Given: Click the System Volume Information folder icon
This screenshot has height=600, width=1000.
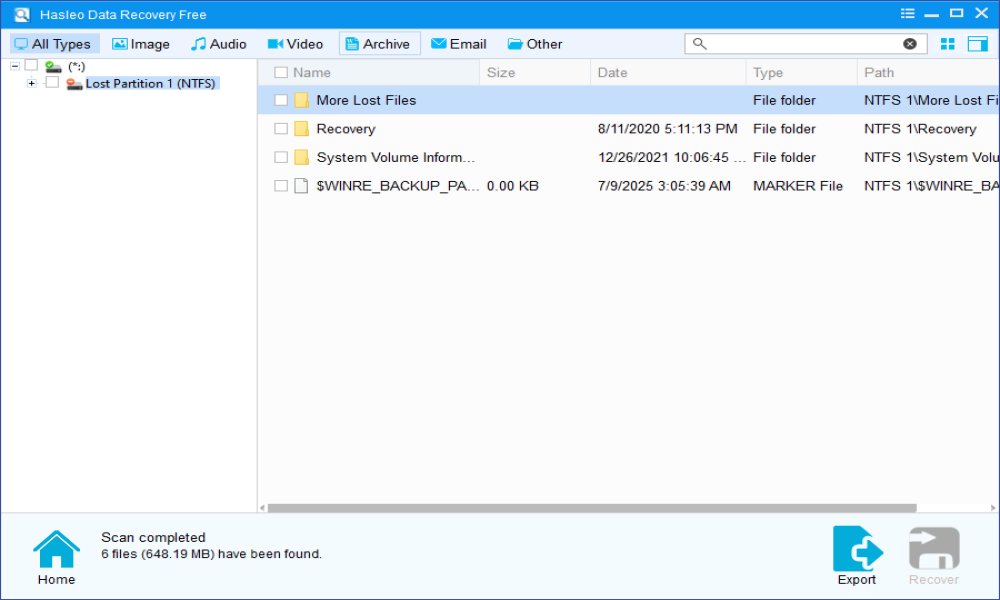Looking at the screenshot, I should (x=302, y=157).
